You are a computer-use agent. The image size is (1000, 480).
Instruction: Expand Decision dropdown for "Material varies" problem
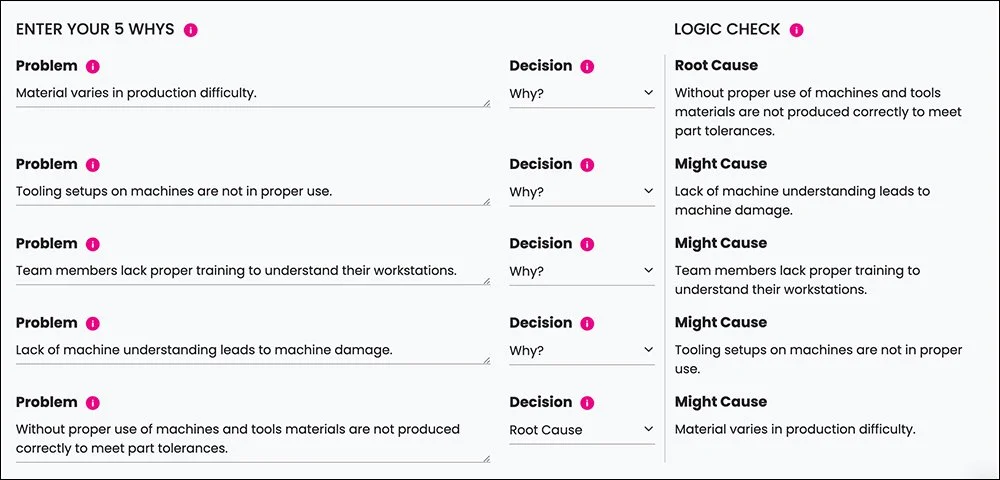[581, 93]
